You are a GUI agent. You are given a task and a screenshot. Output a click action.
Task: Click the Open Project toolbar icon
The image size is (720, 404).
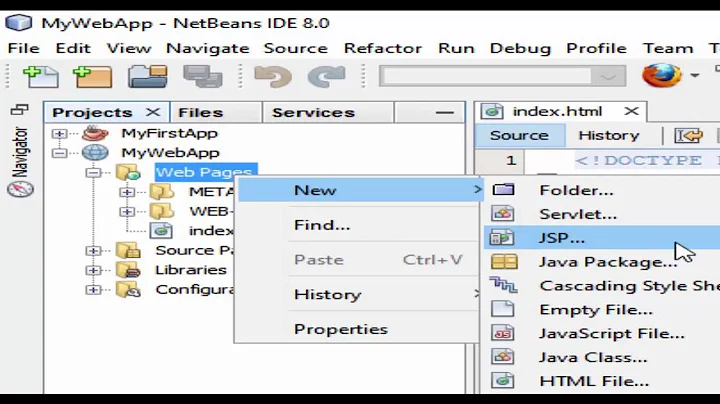[x=147, y=77]
